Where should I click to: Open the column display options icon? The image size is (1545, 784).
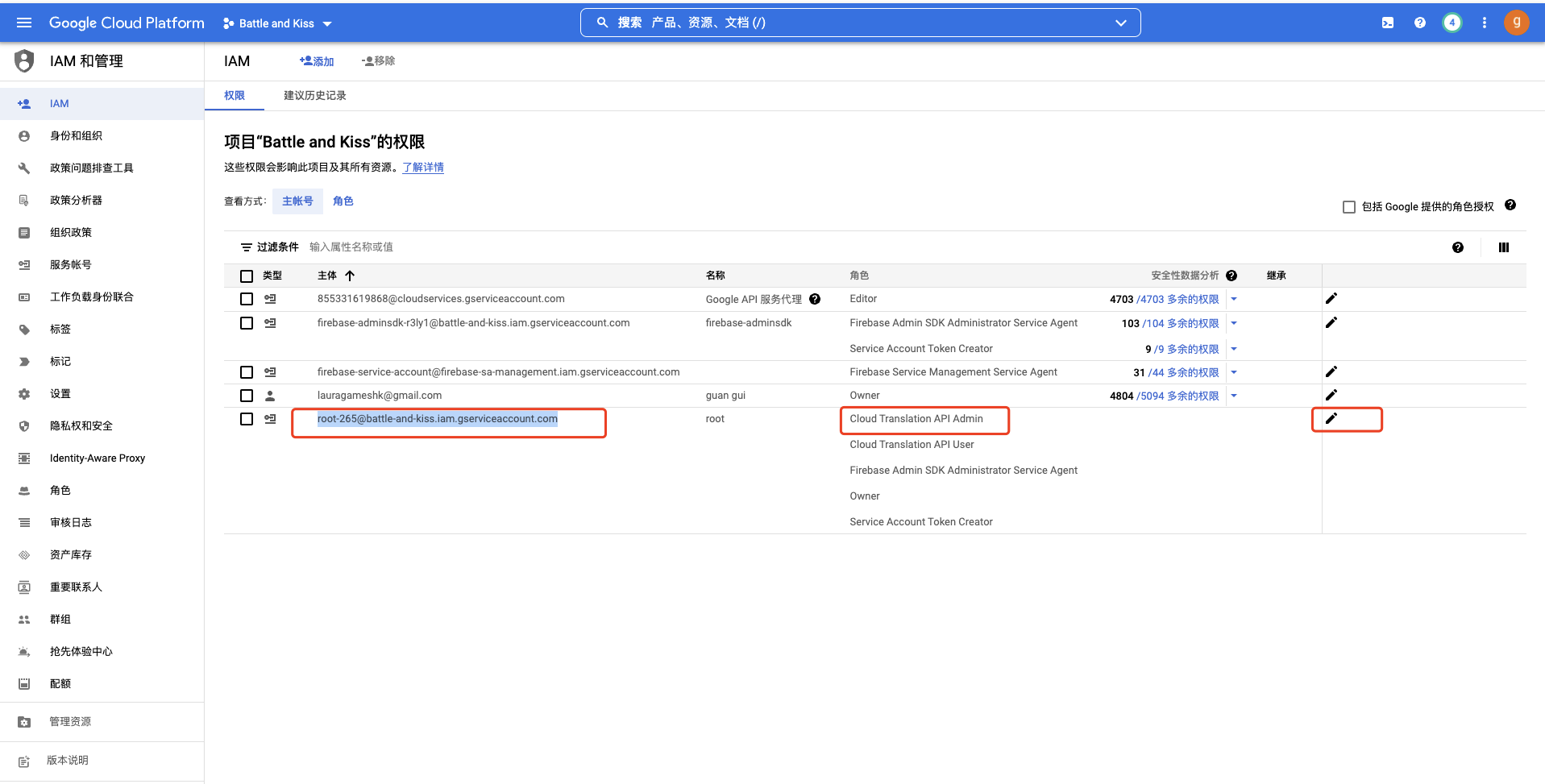tap(1504, 247)
